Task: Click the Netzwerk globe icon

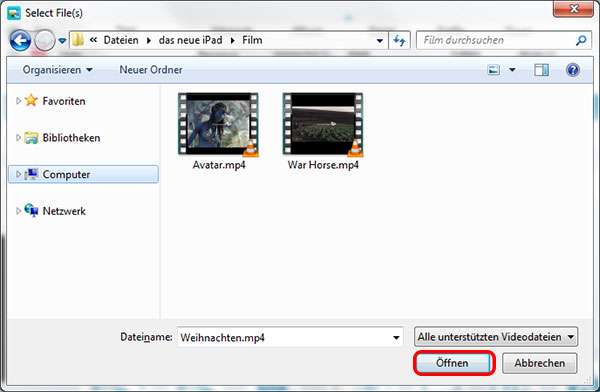Action: [31, 210]
